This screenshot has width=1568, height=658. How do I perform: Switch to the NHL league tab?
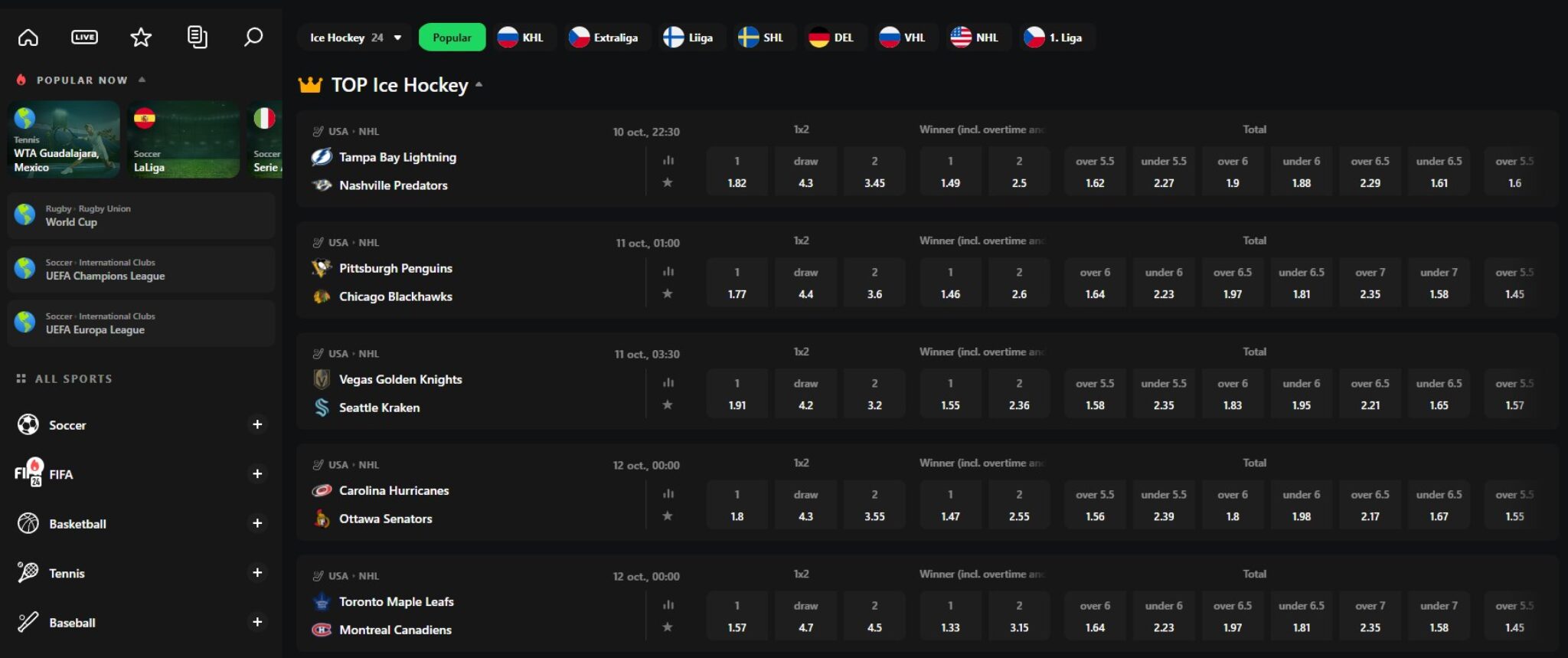(x=975, y=38)
